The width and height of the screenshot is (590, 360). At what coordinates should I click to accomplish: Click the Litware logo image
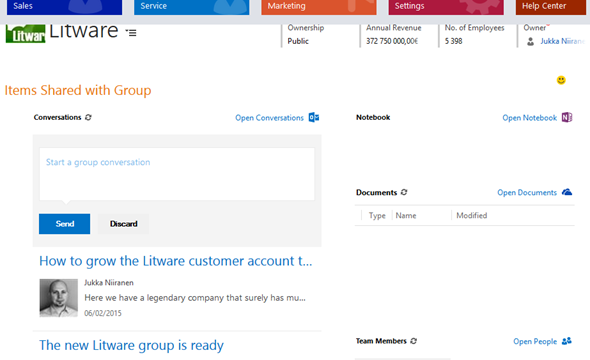click(x=26, y=33)
